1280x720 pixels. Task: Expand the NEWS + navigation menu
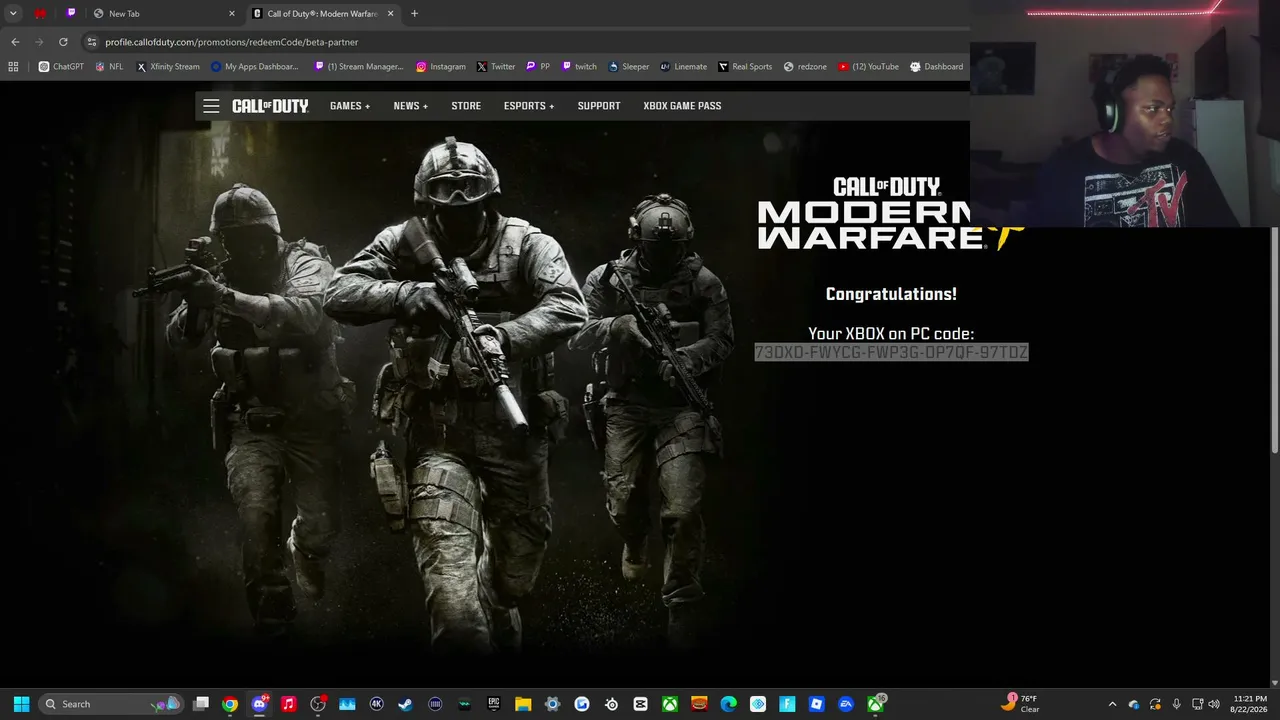[x=411, y=106]
